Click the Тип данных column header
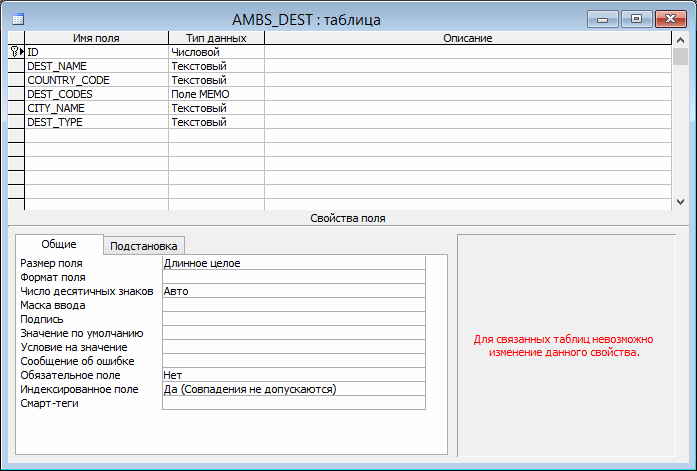 216,38
